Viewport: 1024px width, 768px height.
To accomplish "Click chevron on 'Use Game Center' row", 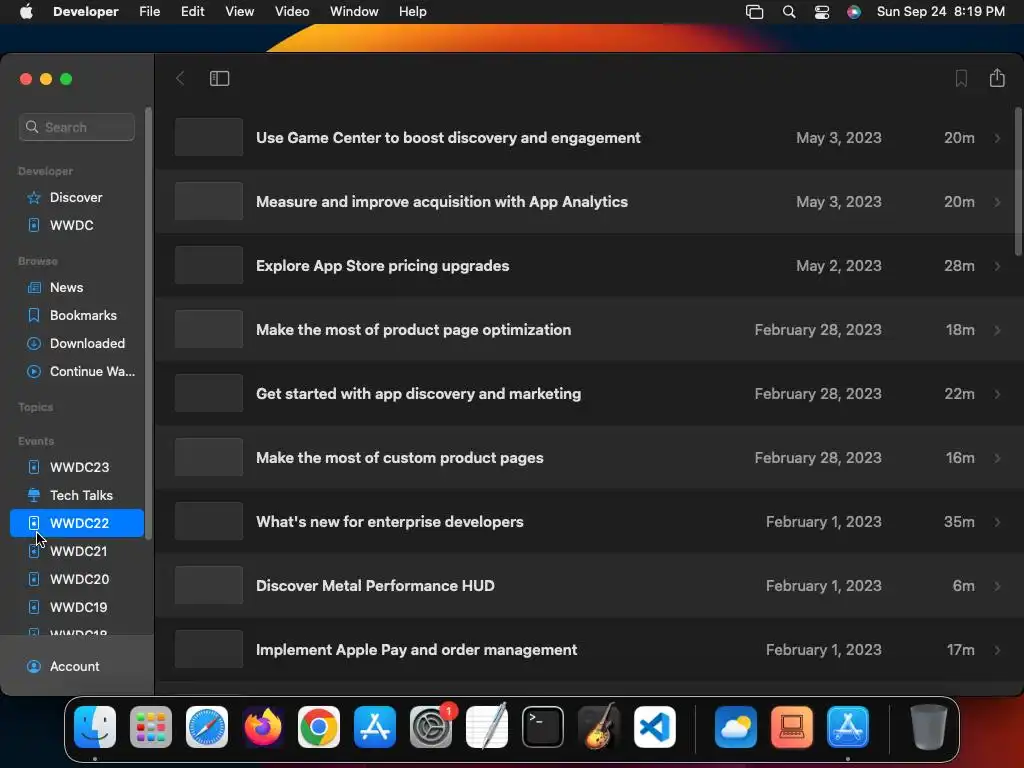I will [997, 138].
